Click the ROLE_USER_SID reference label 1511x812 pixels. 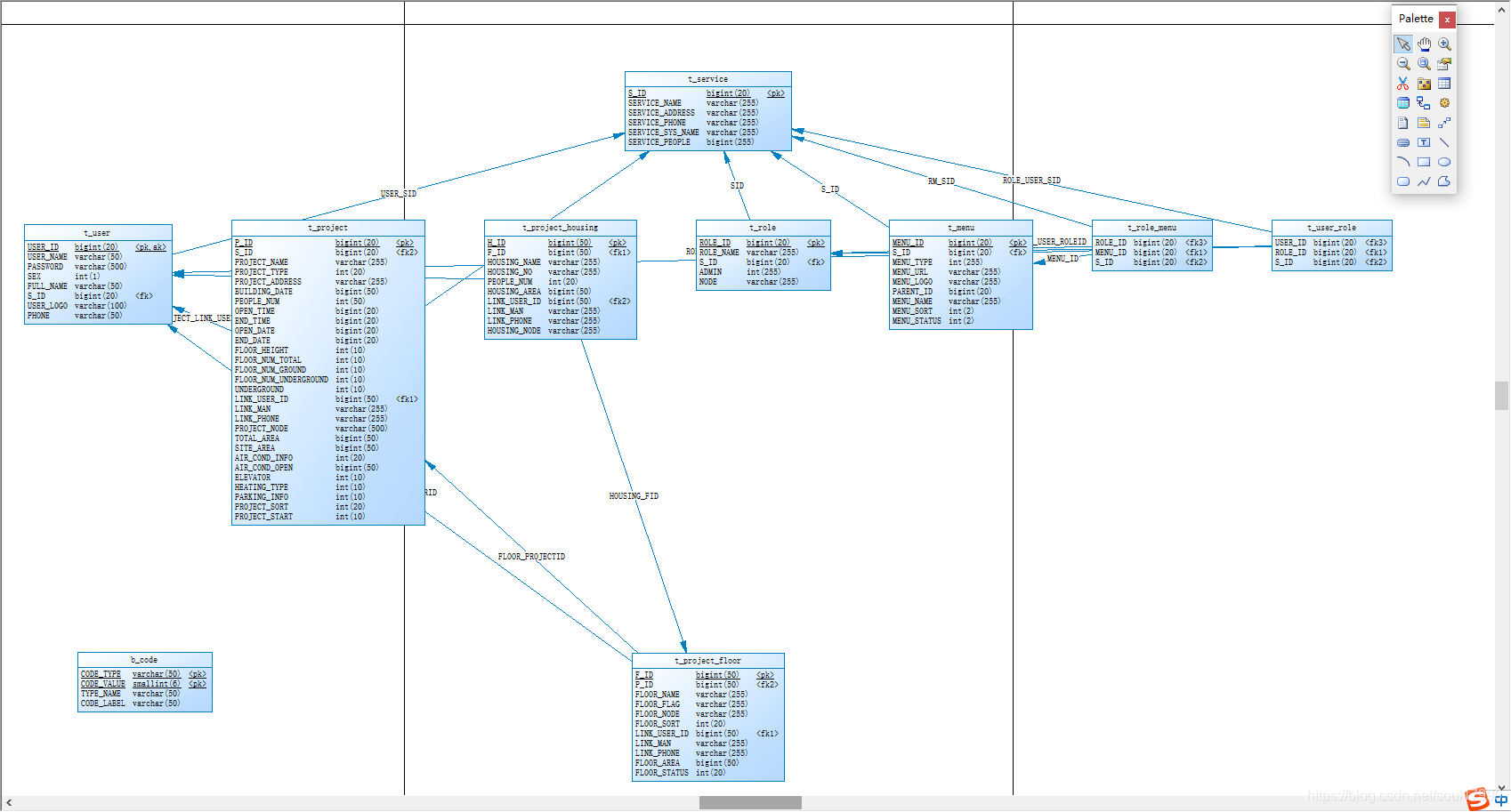1032,180
